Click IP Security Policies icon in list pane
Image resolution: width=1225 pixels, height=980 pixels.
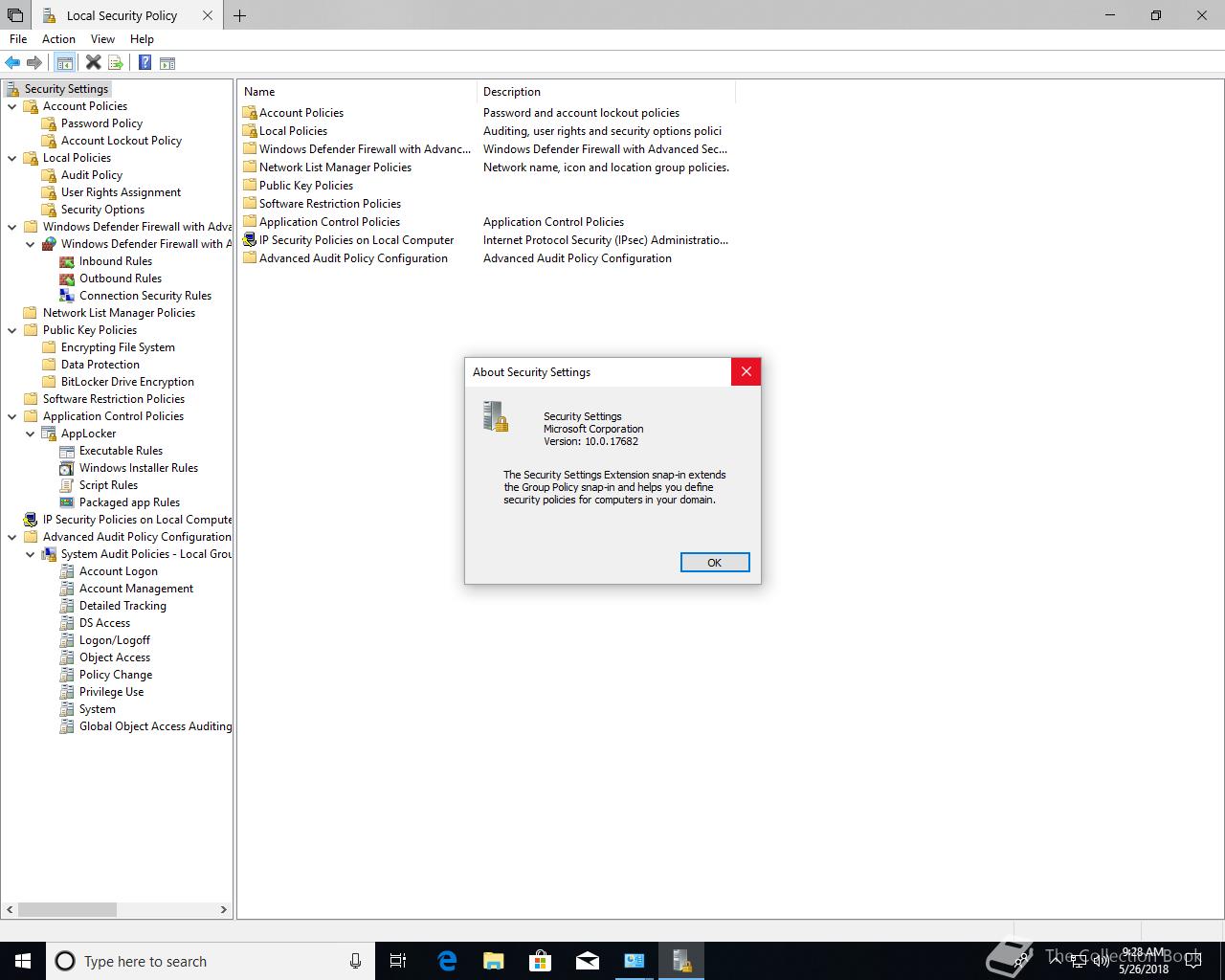coord(250,240)
